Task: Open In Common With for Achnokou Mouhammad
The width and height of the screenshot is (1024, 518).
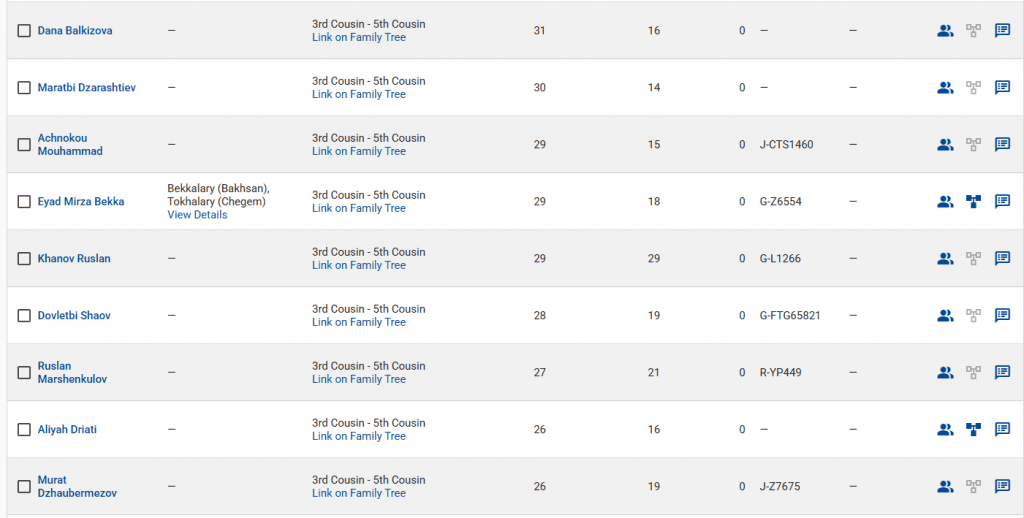Action: coord(945,144)
